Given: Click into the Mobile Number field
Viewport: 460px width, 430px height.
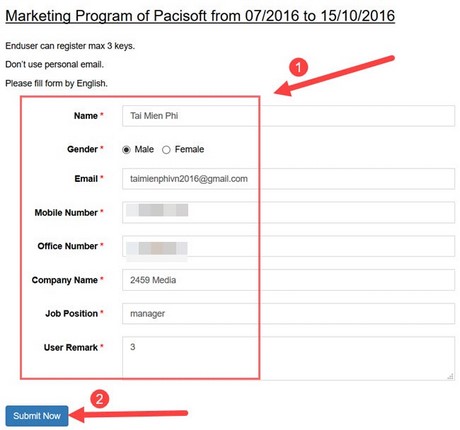Looking at the screenshot, I should [288, 212].
